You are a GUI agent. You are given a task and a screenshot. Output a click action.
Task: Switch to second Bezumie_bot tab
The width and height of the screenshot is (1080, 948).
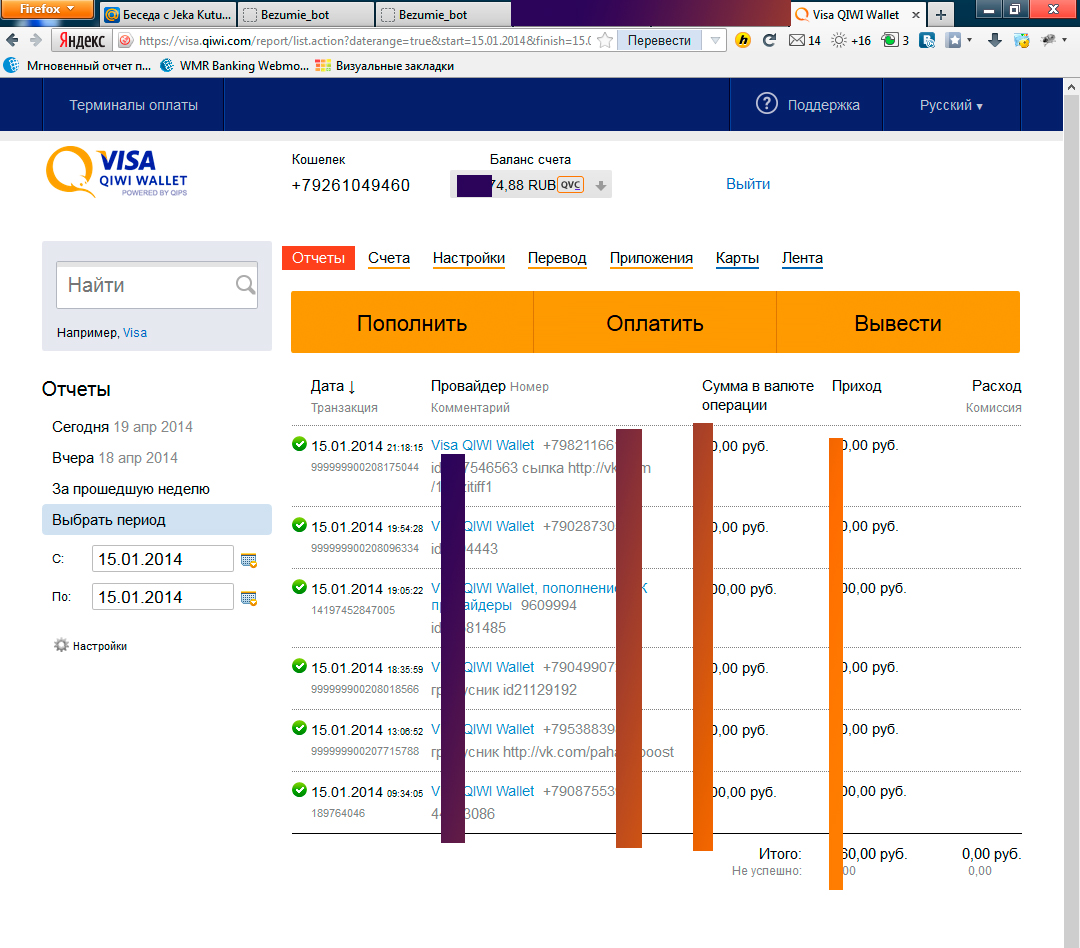[444, 14]
